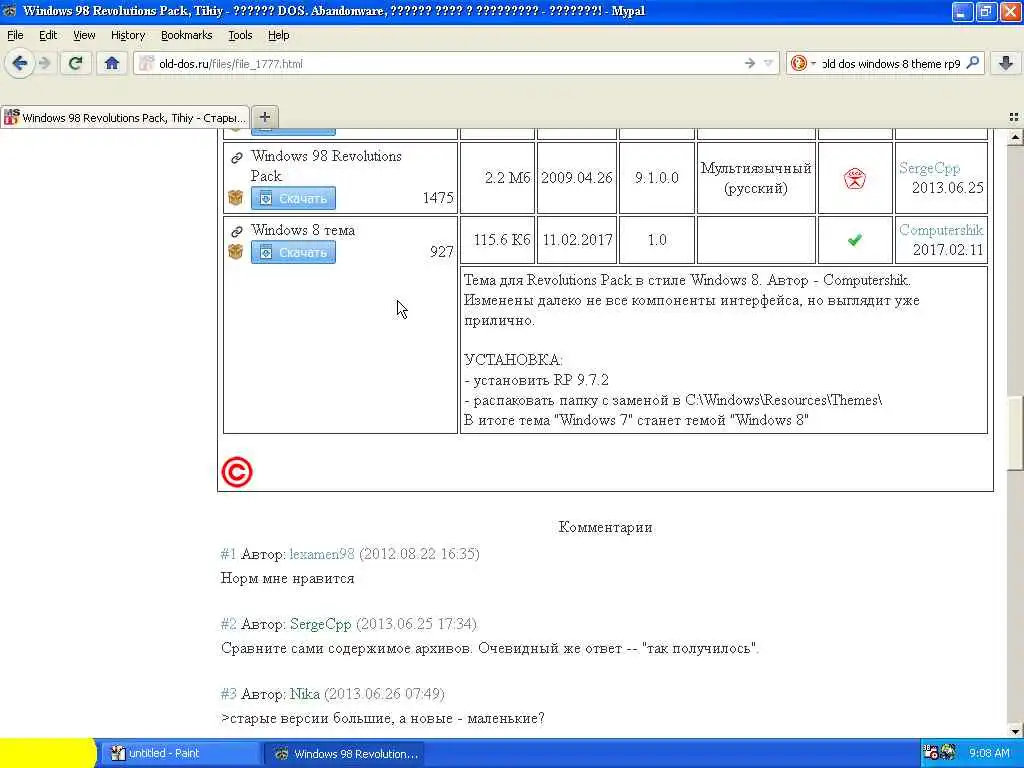Click comment anchor #2
The width and height of the screenshot is (1024, 768).
pos(228,624)
